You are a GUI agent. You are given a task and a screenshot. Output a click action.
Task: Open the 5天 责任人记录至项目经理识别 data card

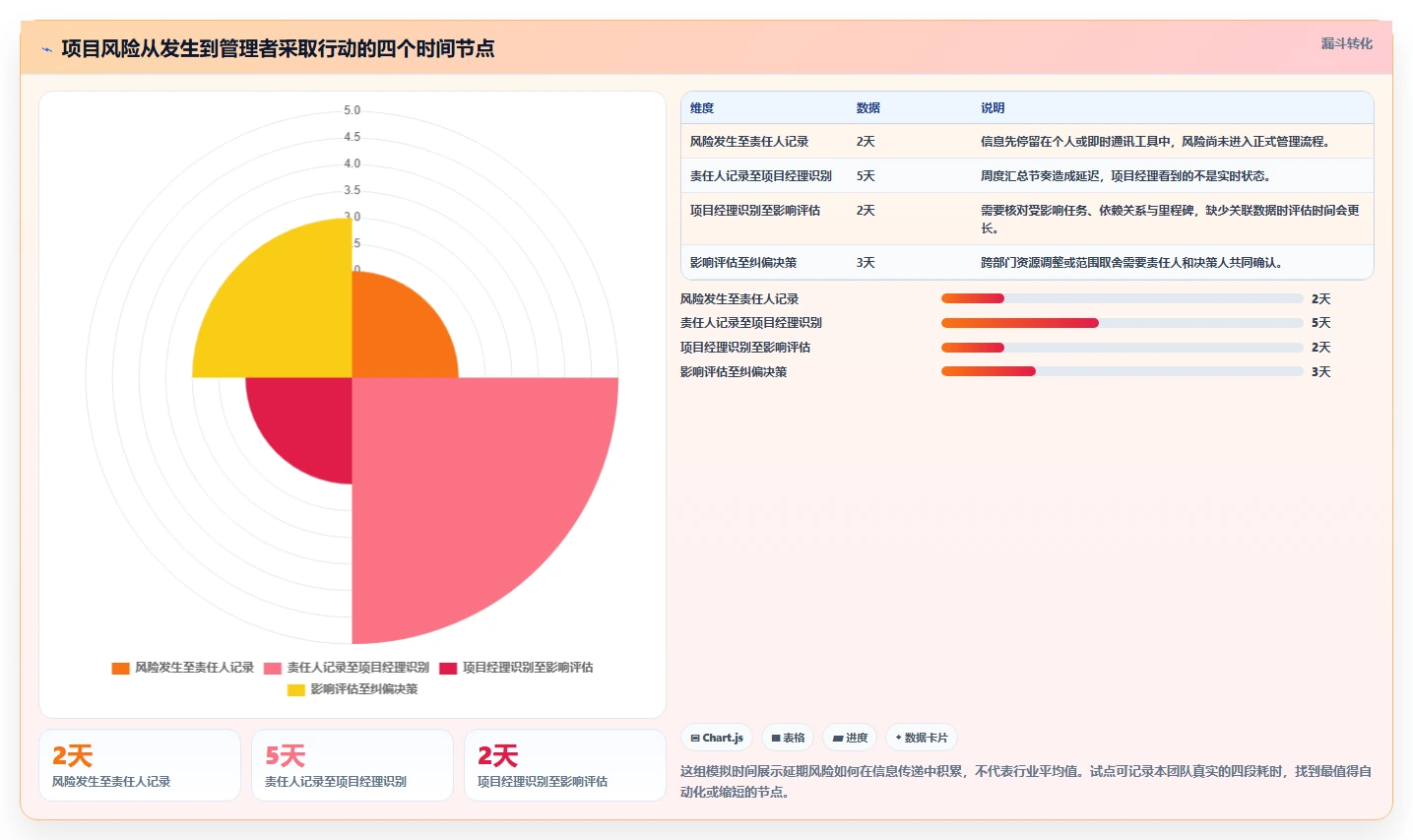(353, 765)
